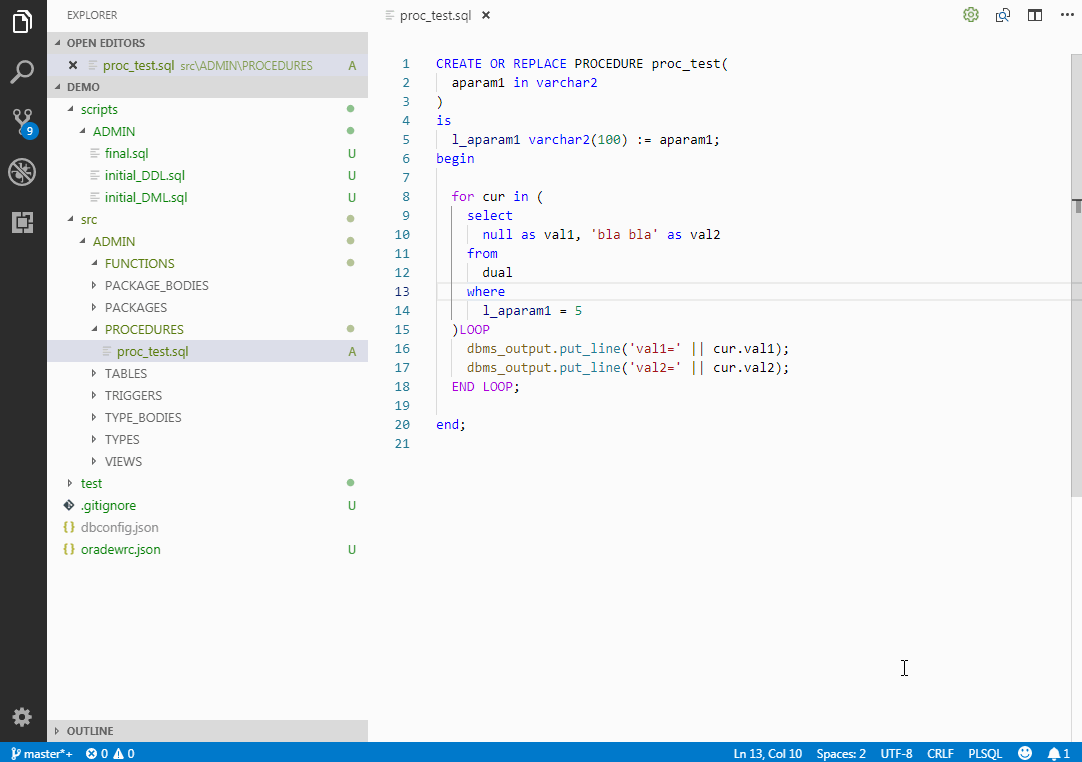Expand the TYPES folder
The width and height of the screenshot is (1082, 762).
tap(207, 440)
